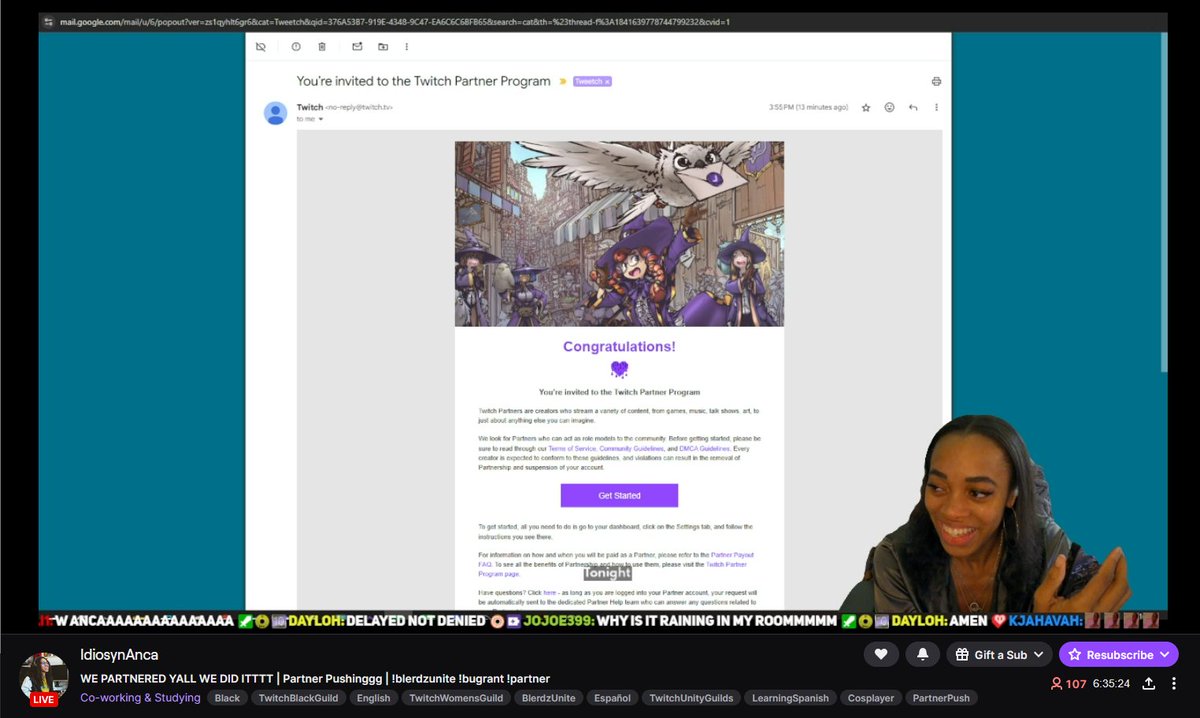Print the Partner Program email

click(936, 81)
